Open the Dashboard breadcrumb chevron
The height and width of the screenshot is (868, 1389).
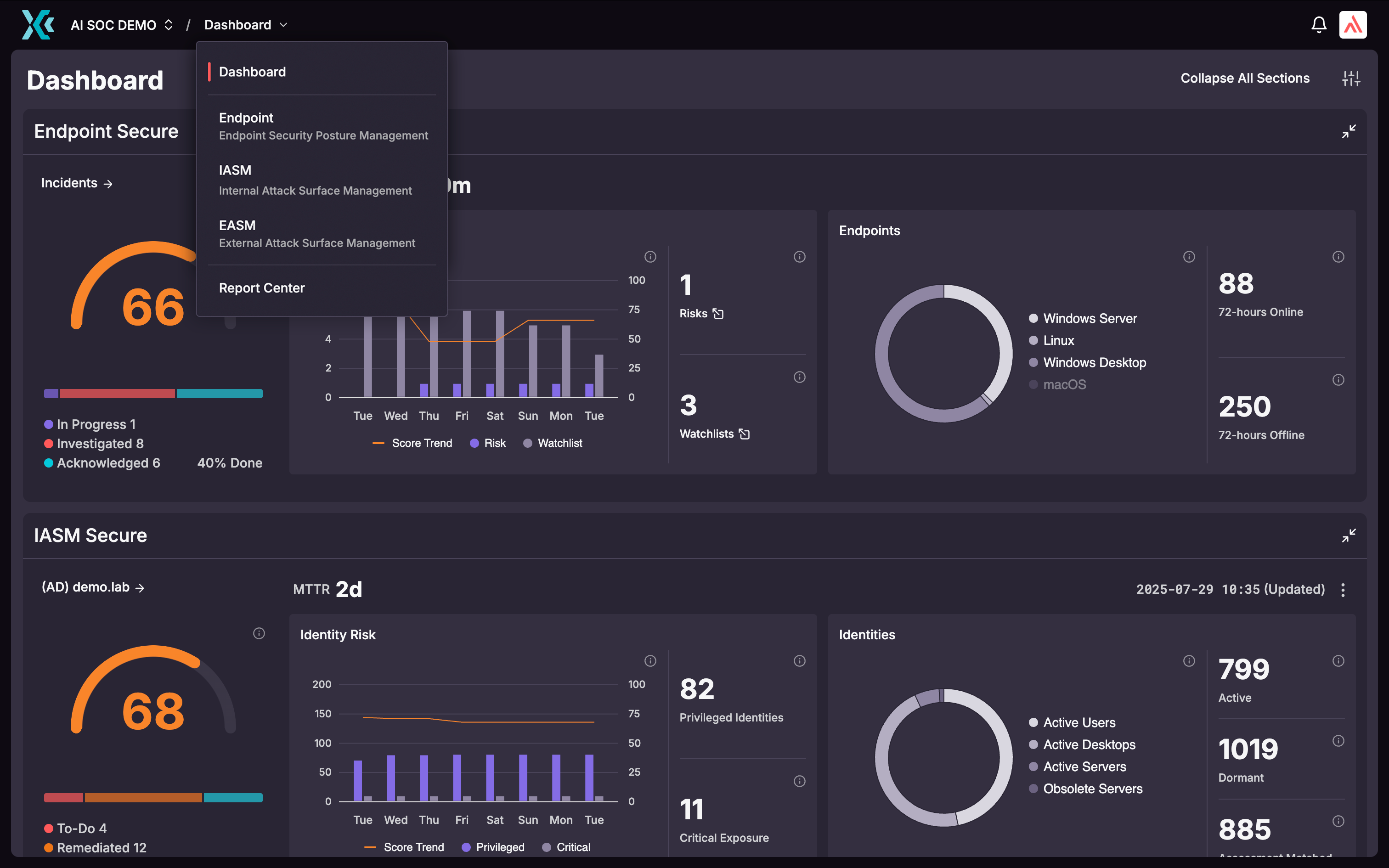point(283,25)
